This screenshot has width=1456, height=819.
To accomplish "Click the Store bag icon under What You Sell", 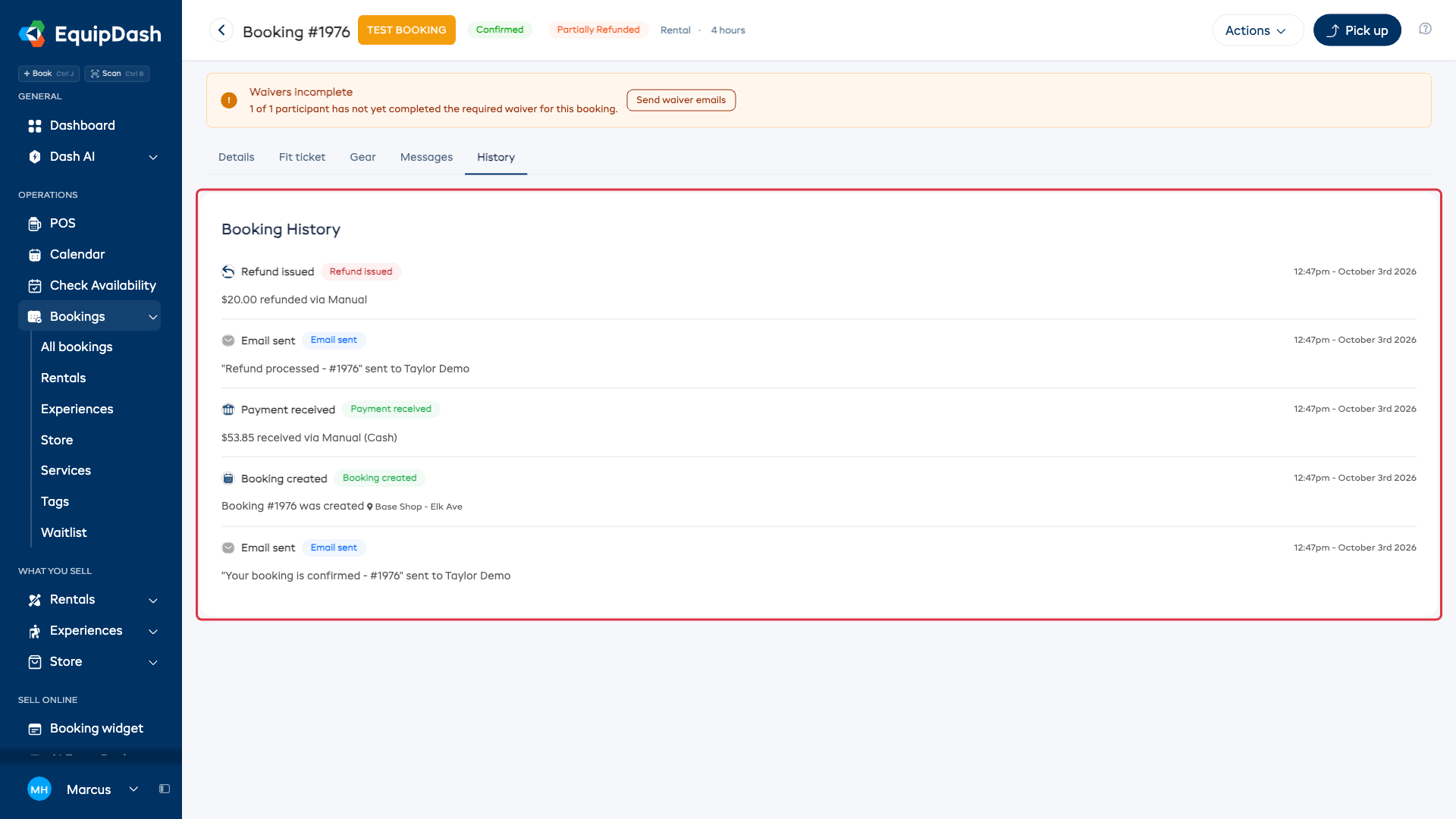I will pyautogui.click(x=35, y=662).
